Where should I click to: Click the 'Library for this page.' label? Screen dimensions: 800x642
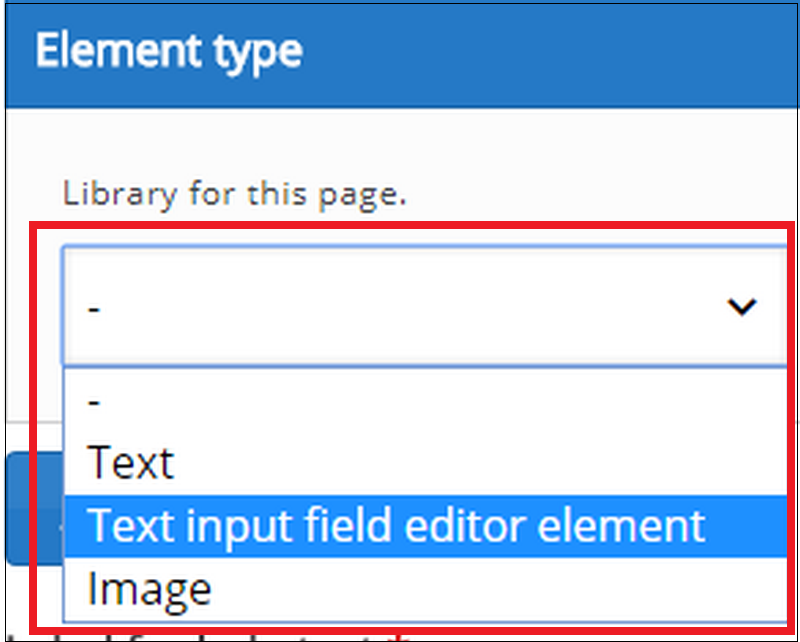click(234, 194)
